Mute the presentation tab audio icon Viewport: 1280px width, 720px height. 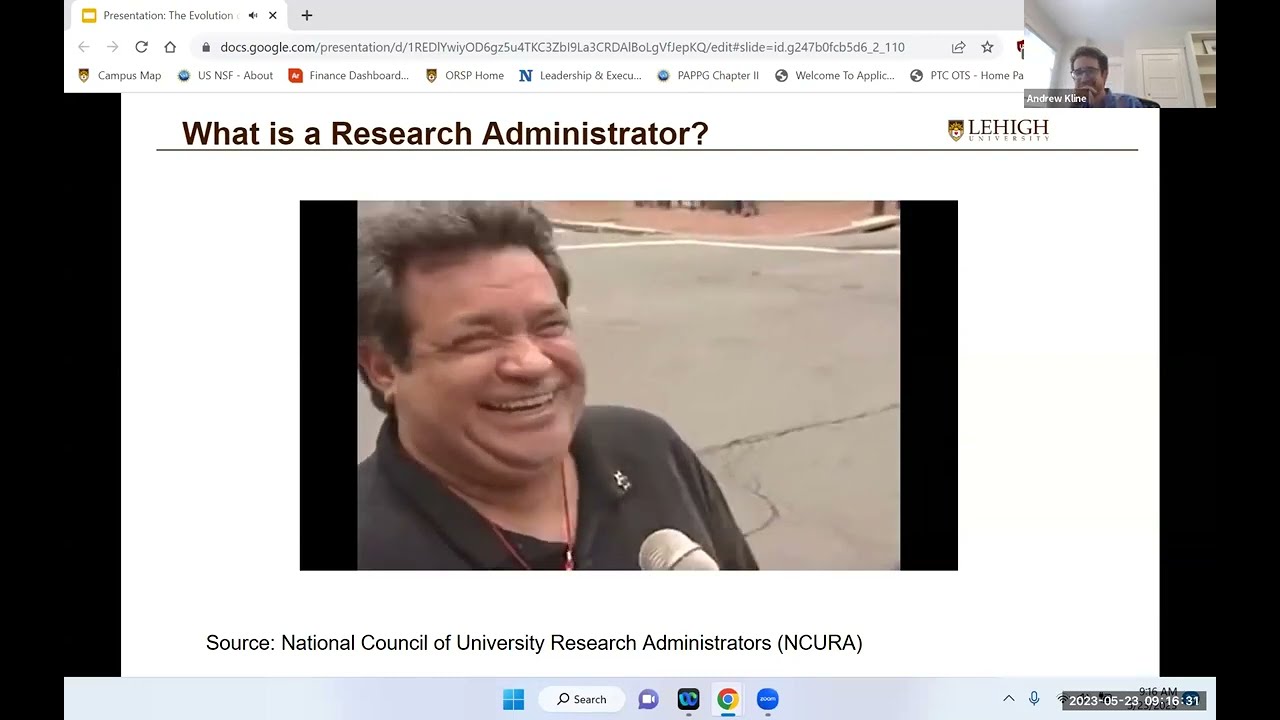[253, 15]
